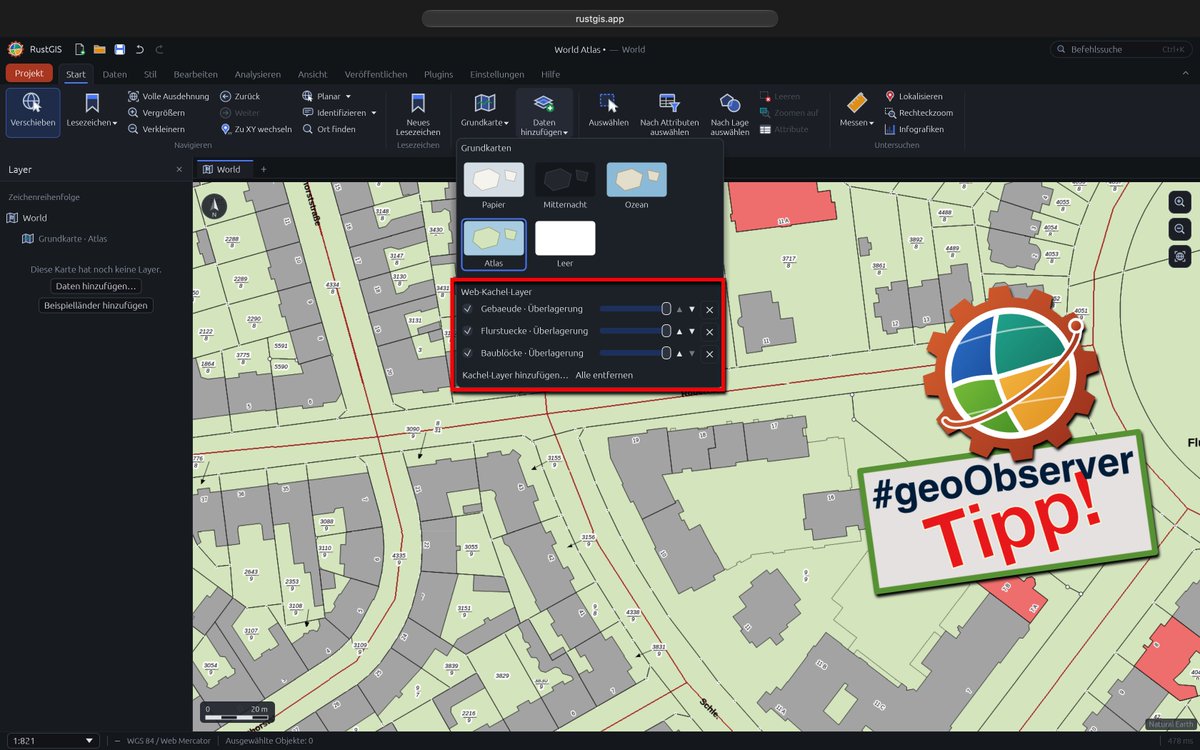The image size is (1200, 750).
Task: Zoom out using the map's minus magnifier button
Action: coord(1180,229)
